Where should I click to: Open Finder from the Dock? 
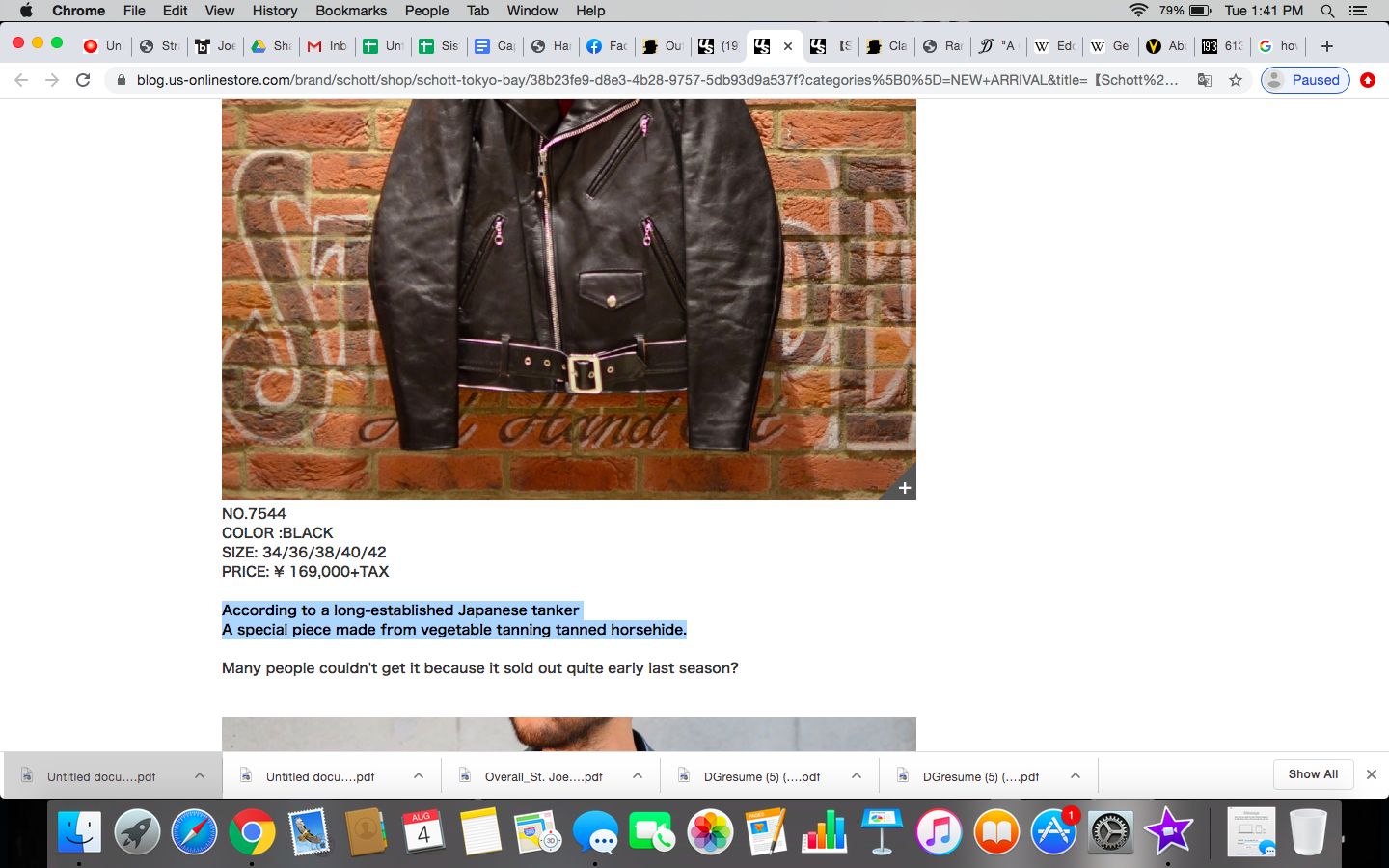click(x=79, y=831)
